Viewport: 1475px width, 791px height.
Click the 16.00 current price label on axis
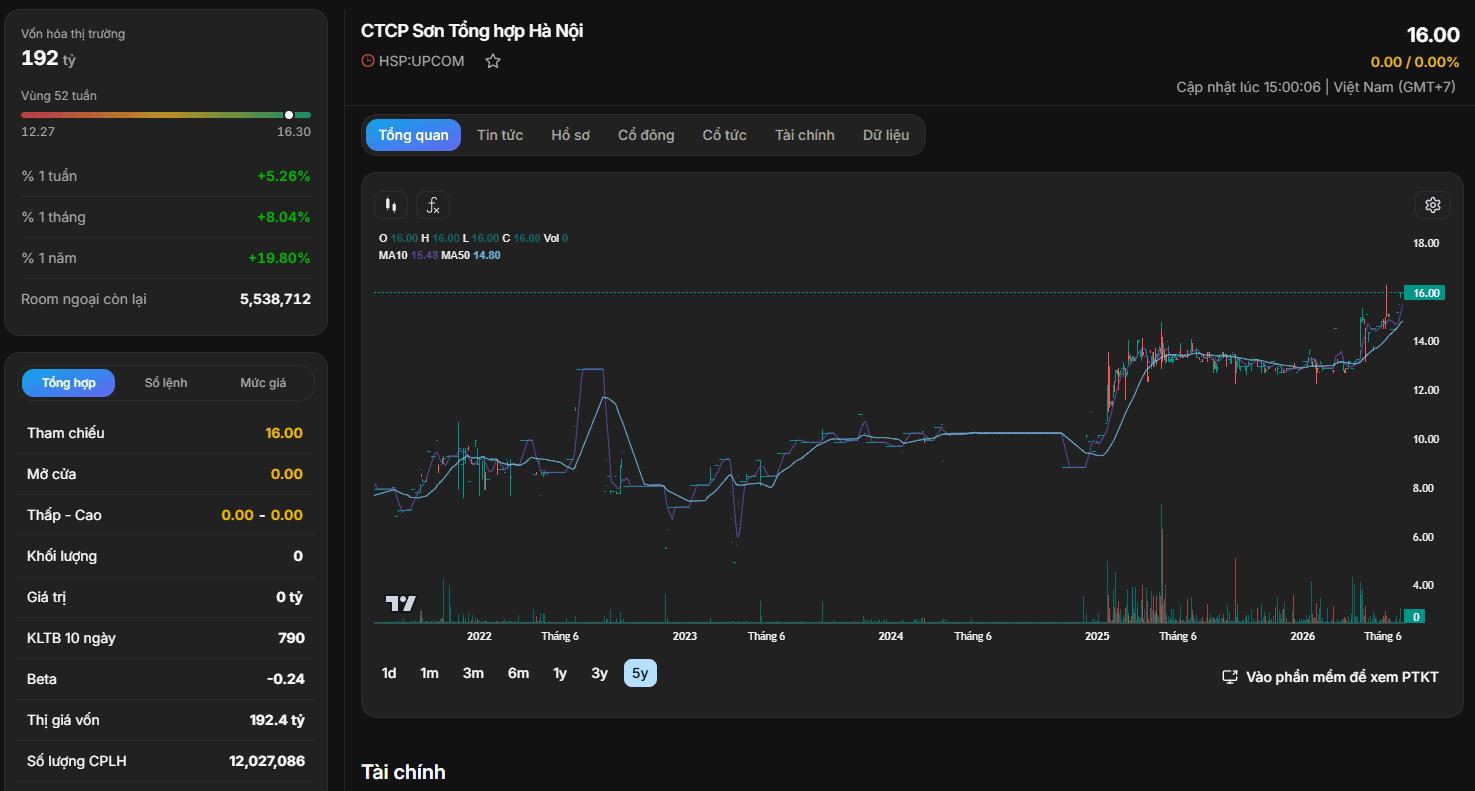1425,293
